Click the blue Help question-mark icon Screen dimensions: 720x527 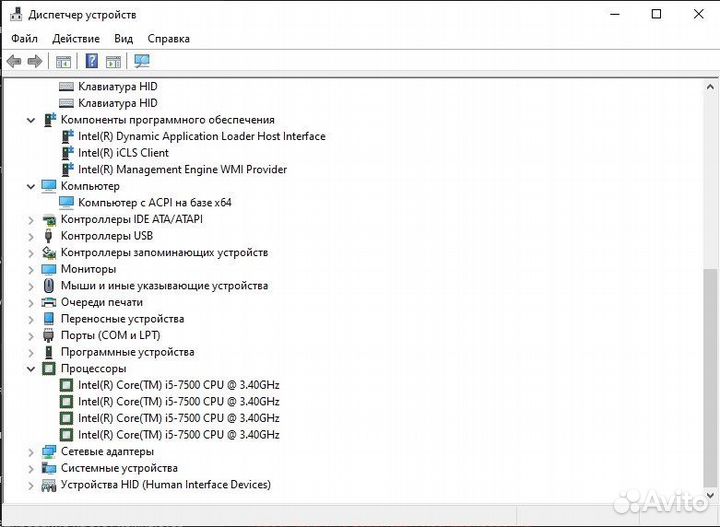(x=91, y=61)
